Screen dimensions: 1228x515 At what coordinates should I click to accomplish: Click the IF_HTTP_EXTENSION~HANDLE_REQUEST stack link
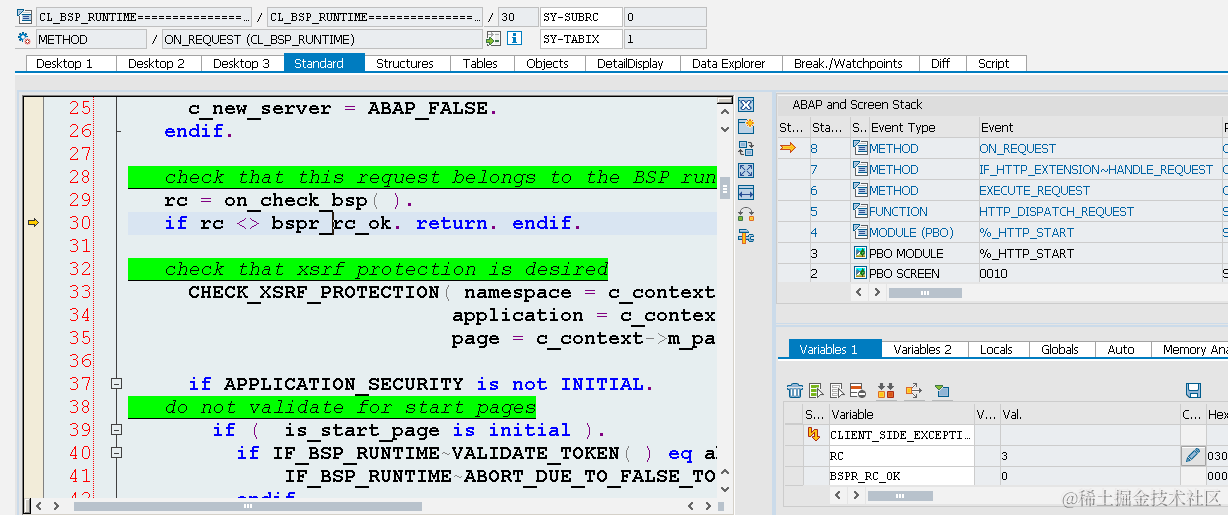[1096, 169]
